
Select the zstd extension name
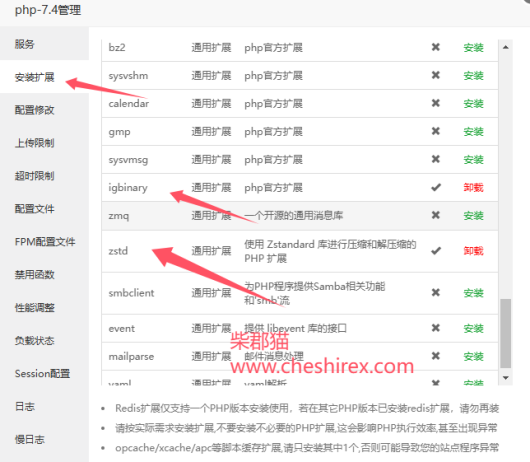(118, 251)
